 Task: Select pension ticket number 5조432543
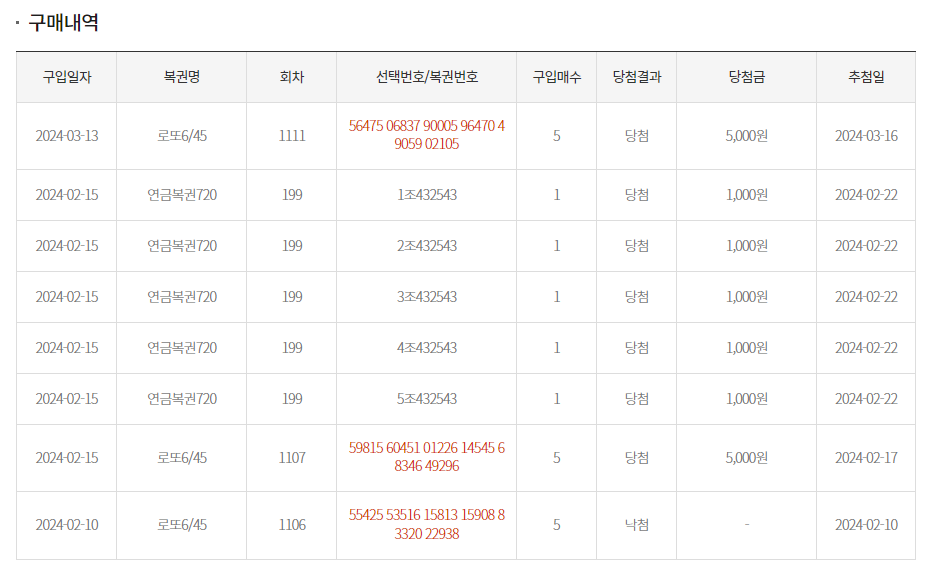click(x=427, y=399)
